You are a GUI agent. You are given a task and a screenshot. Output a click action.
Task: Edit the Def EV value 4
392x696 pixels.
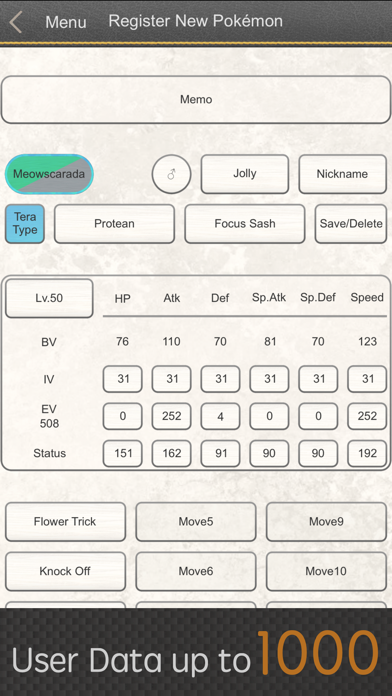(220, 416)
